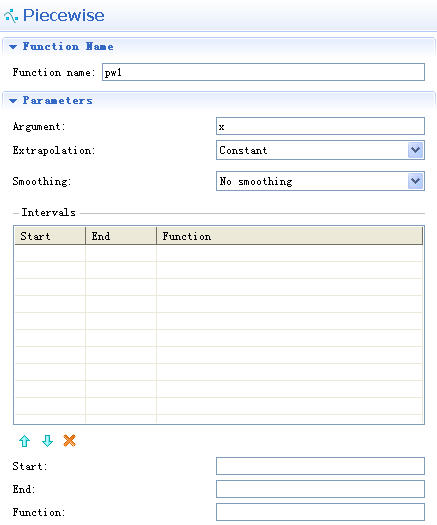Click the Function input field at bottom
This screenshot has height=525, width=437.
click(320, 512)
